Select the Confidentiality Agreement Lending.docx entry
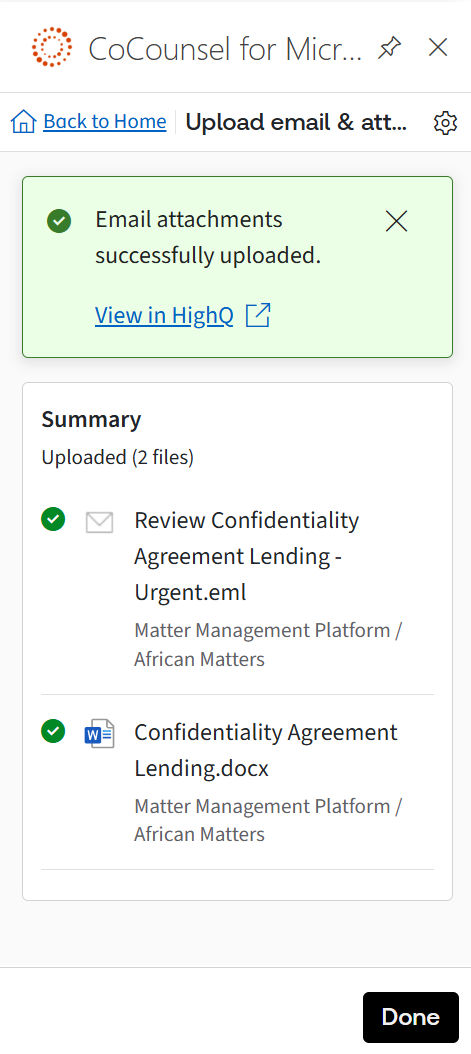Image resolution: width=471 pixels, height=1054 pixels. coord(237,782)
